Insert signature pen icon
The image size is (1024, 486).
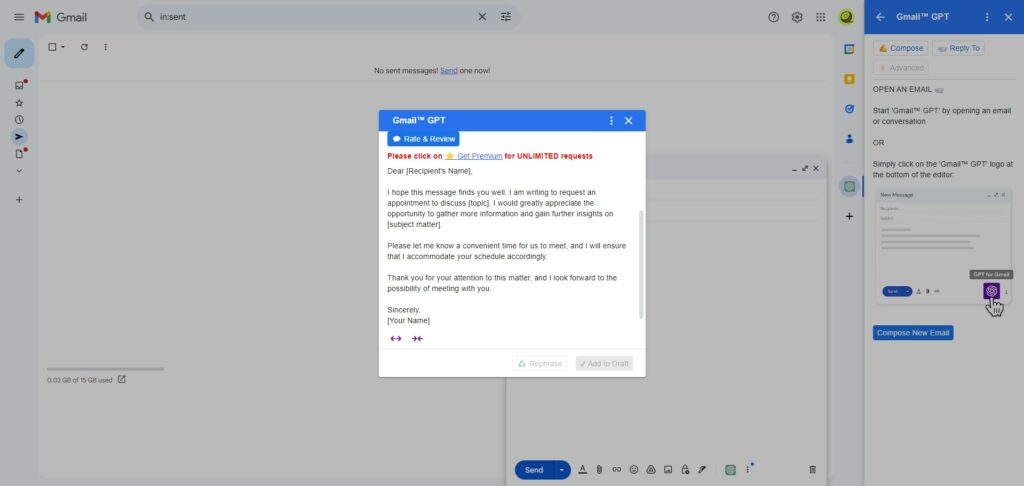702,470
